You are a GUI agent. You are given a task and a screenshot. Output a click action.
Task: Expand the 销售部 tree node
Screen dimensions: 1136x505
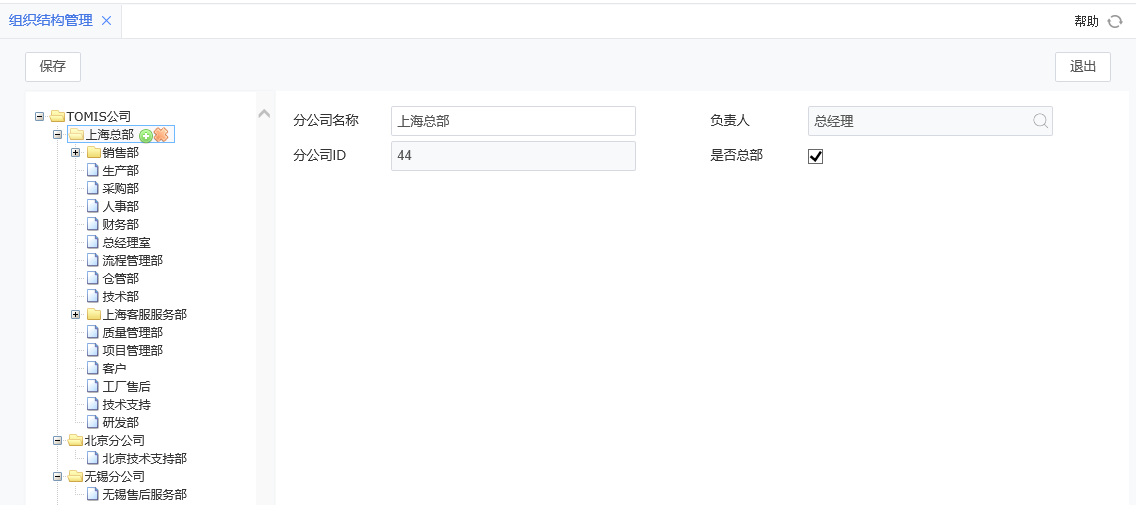click(75, 152)
